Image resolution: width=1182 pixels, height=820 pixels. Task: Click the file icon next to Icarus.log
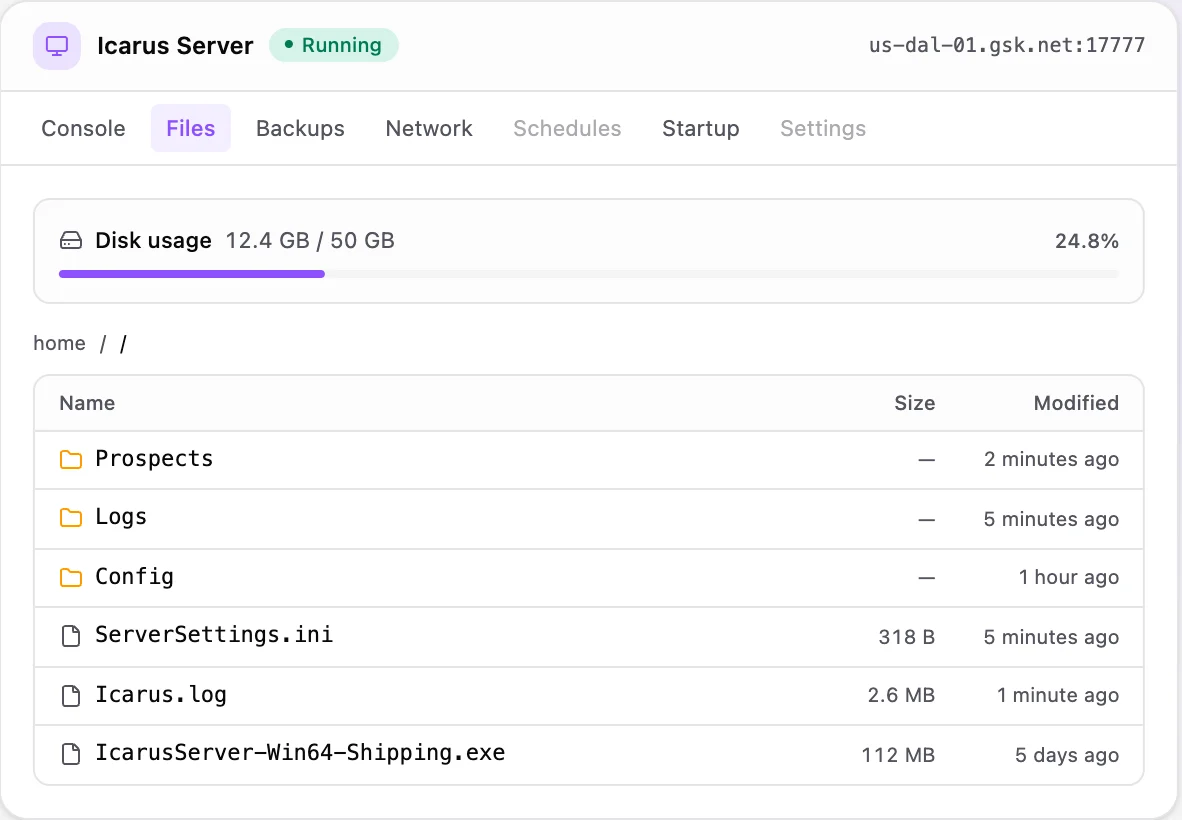[71, 696]
